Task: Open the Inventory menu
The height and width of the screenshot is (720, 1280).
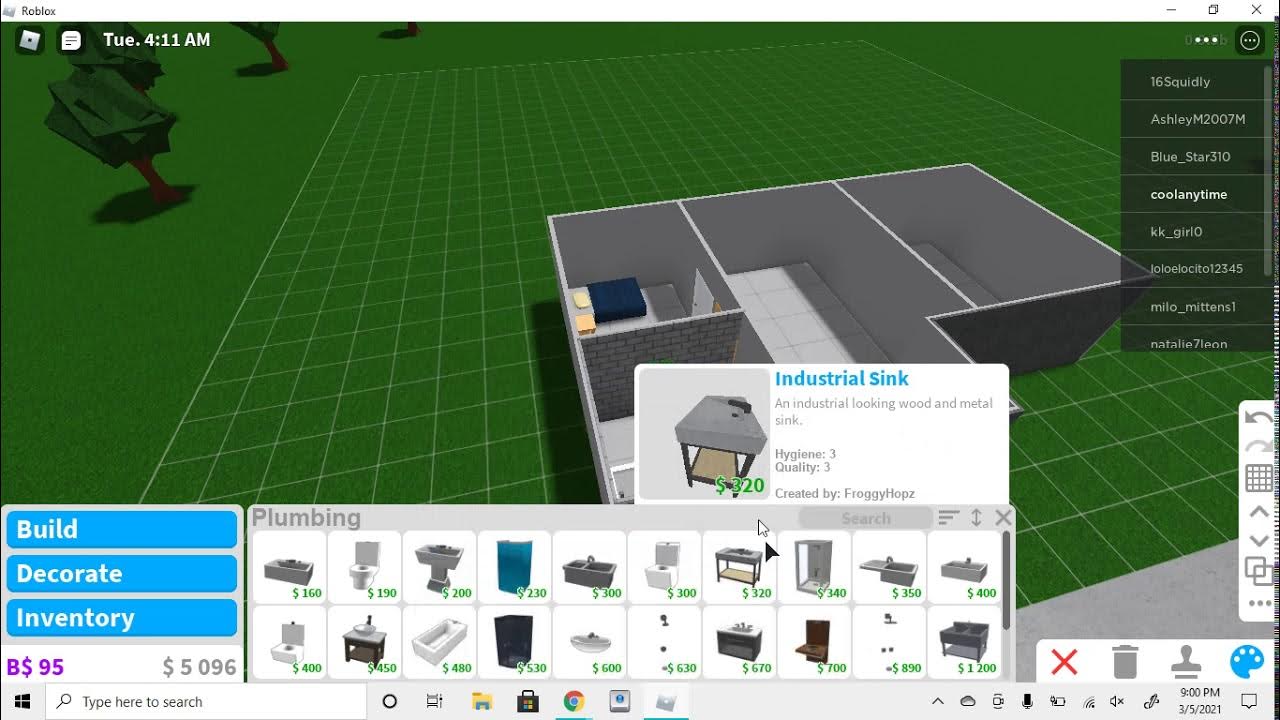Action: click(x=122, y=618)
